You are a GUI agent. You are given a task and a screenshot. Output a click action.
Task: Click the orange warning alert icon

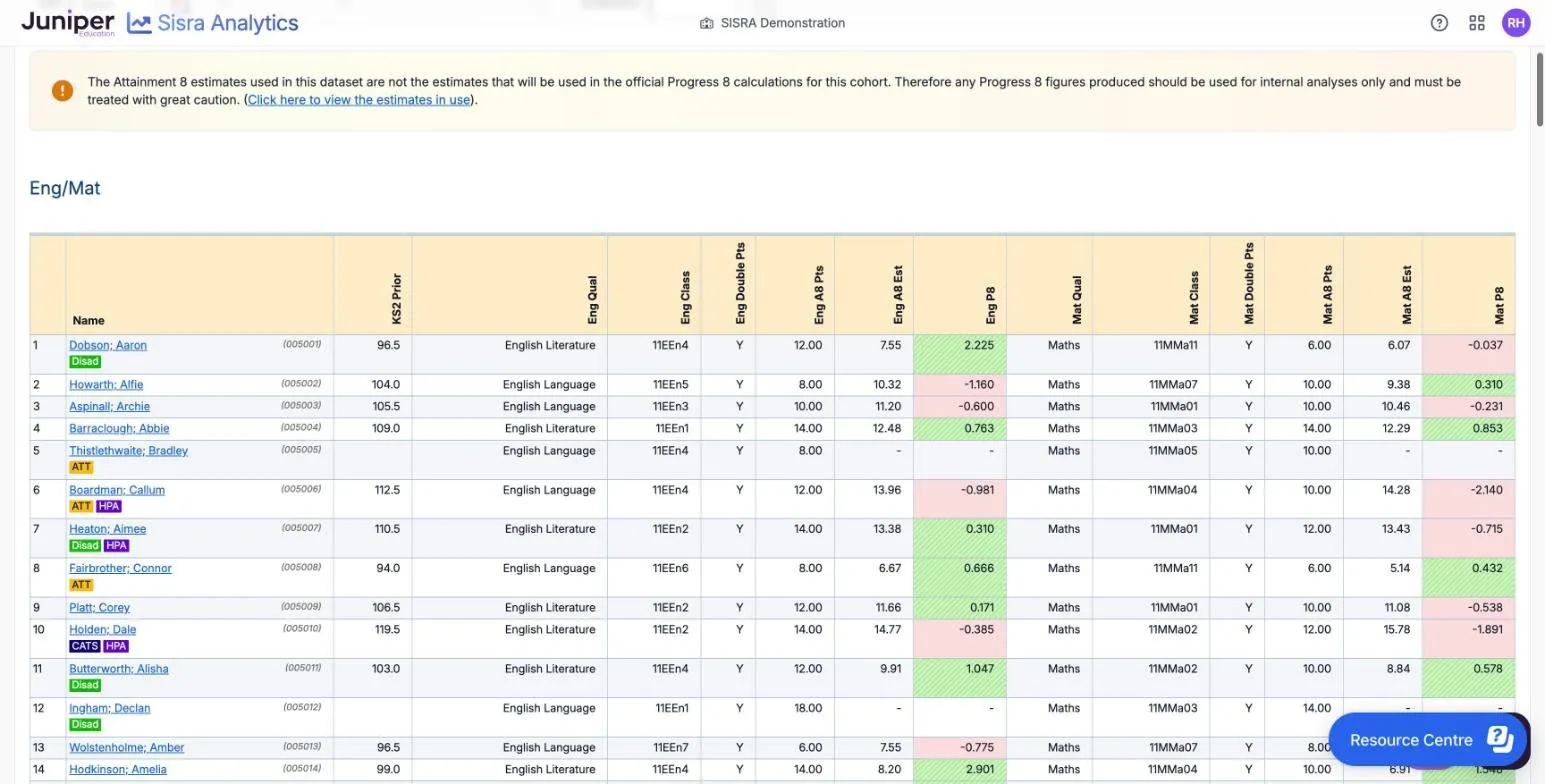coord(62,91)
